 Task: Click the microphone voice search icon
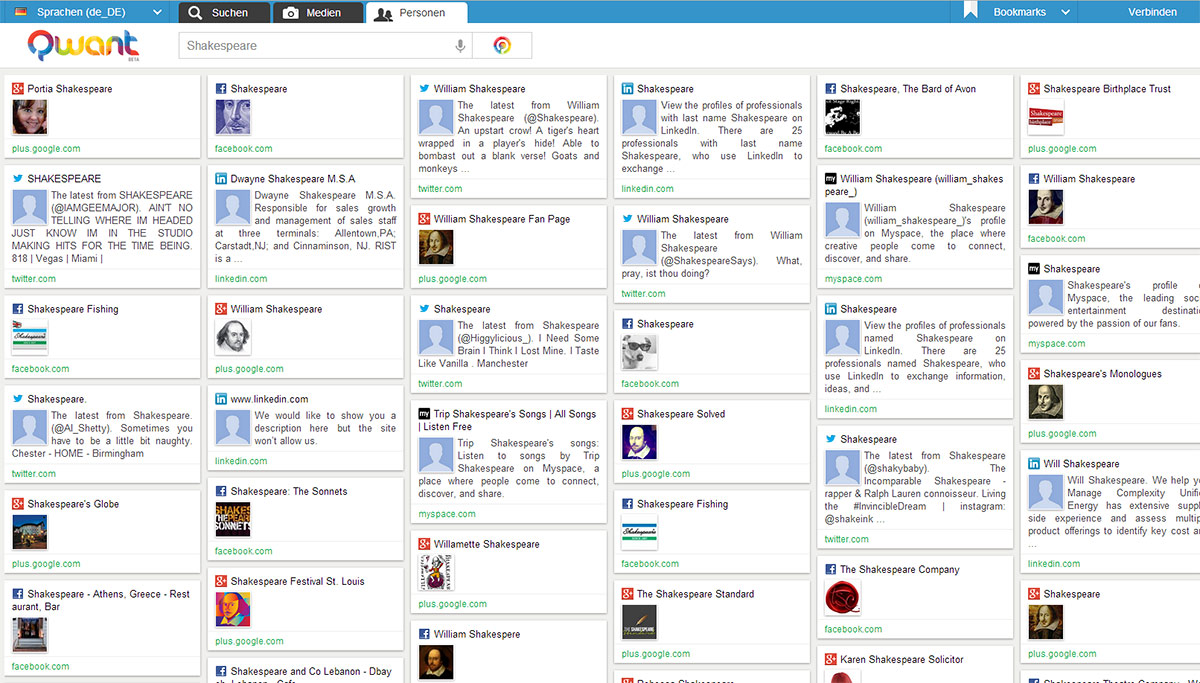click(x=460, y=45)
